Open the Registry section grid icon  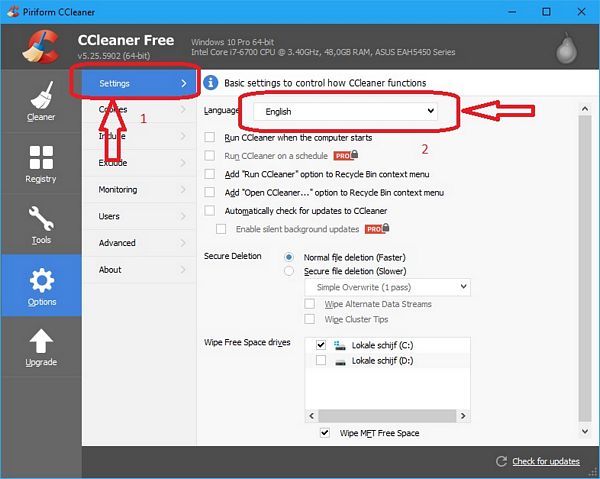click(41, 157)
